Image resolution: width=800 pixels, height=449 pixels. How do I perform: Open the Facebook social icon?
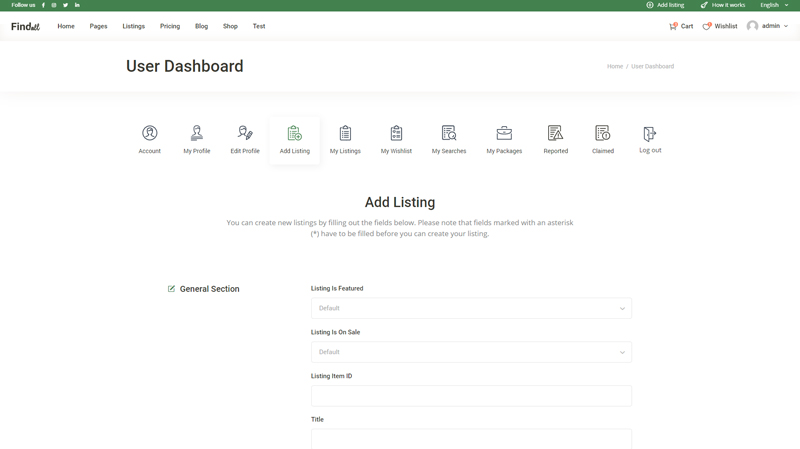click(x=43, y=5)
